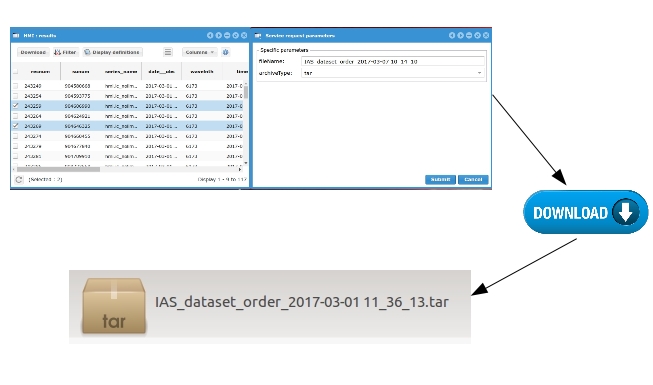Click the Specific parameters fieldset legend
The height and width of the screenshot is (385, 653).
(284, 50)
